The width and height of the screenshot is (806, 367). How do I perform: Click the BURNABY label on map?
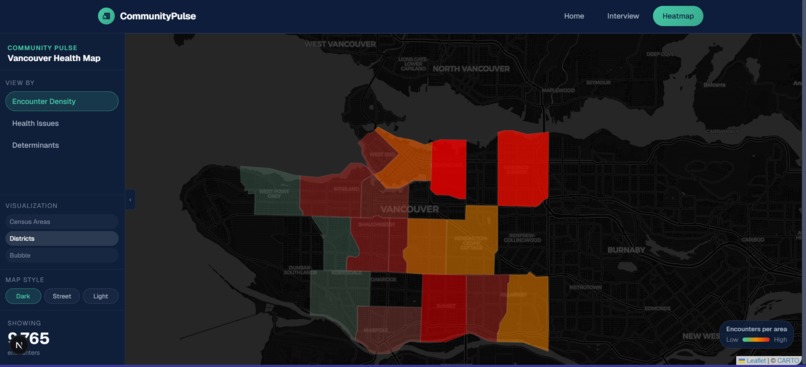tap(626, 250)
